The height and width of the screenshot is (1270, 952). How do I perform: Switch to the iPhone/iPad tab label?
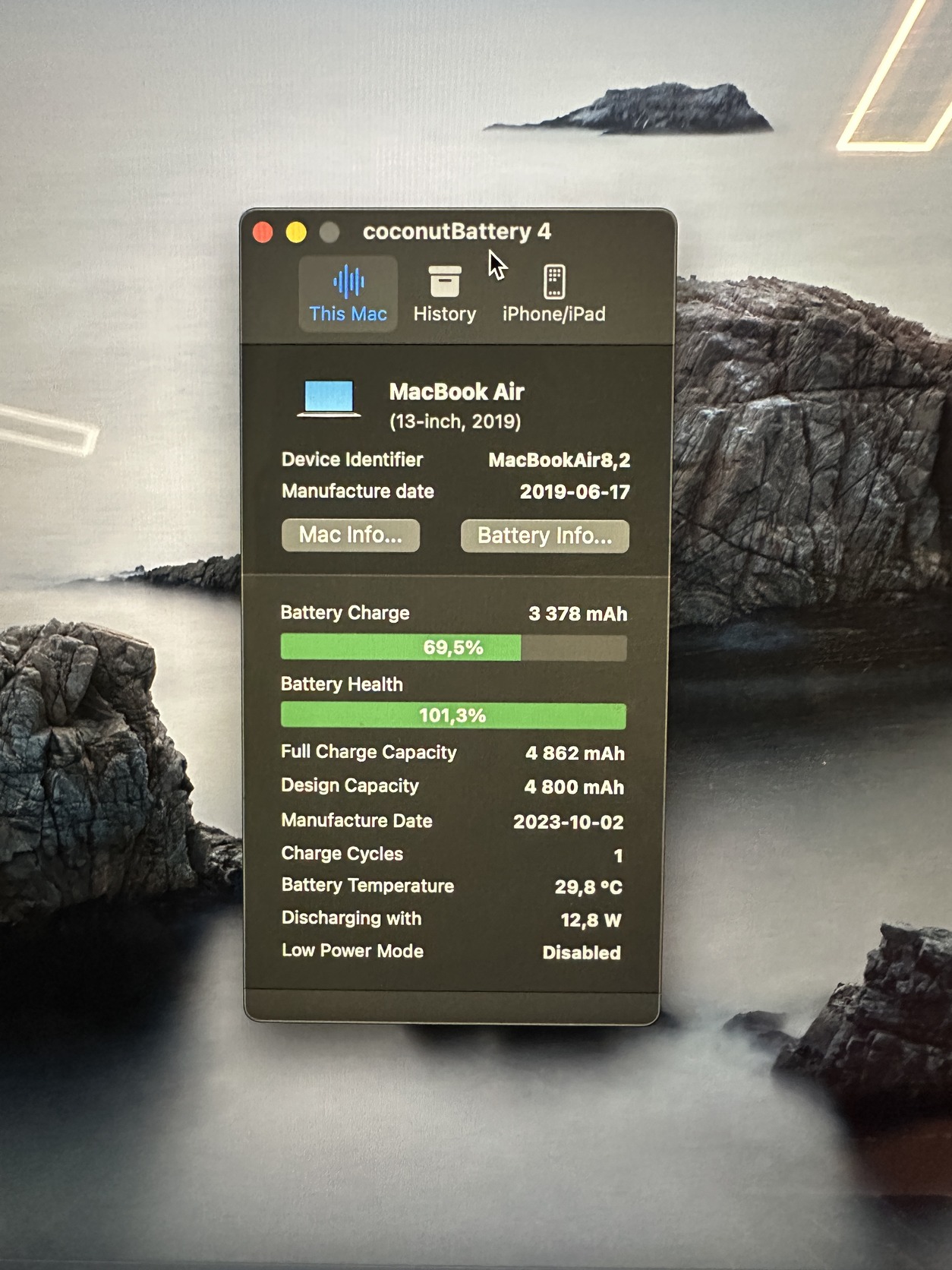[554, 314]
